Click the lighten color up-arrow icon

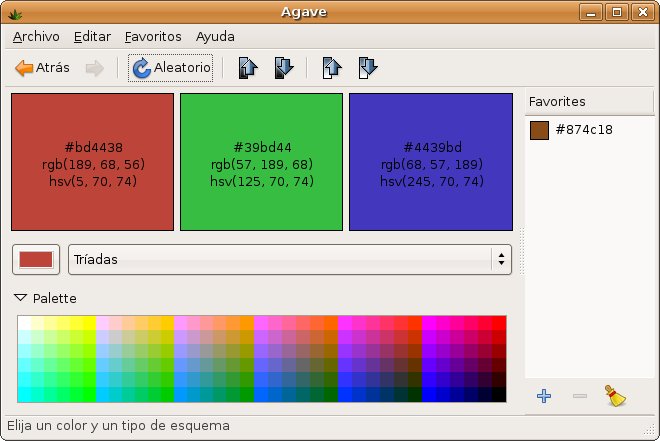[248, 68]
